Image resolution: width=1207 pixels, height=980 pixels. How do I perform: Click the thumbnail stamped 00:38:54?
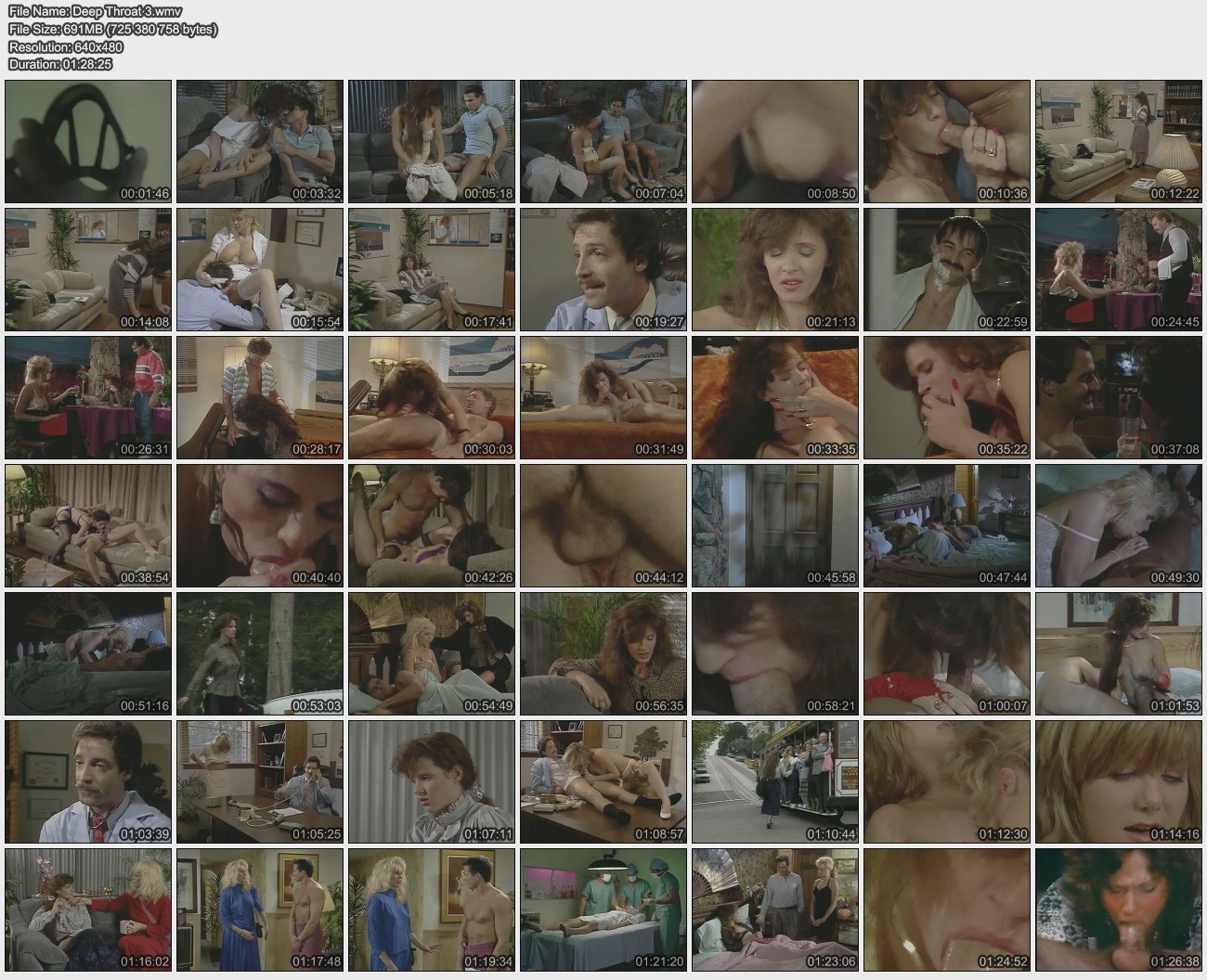(88, 525)
